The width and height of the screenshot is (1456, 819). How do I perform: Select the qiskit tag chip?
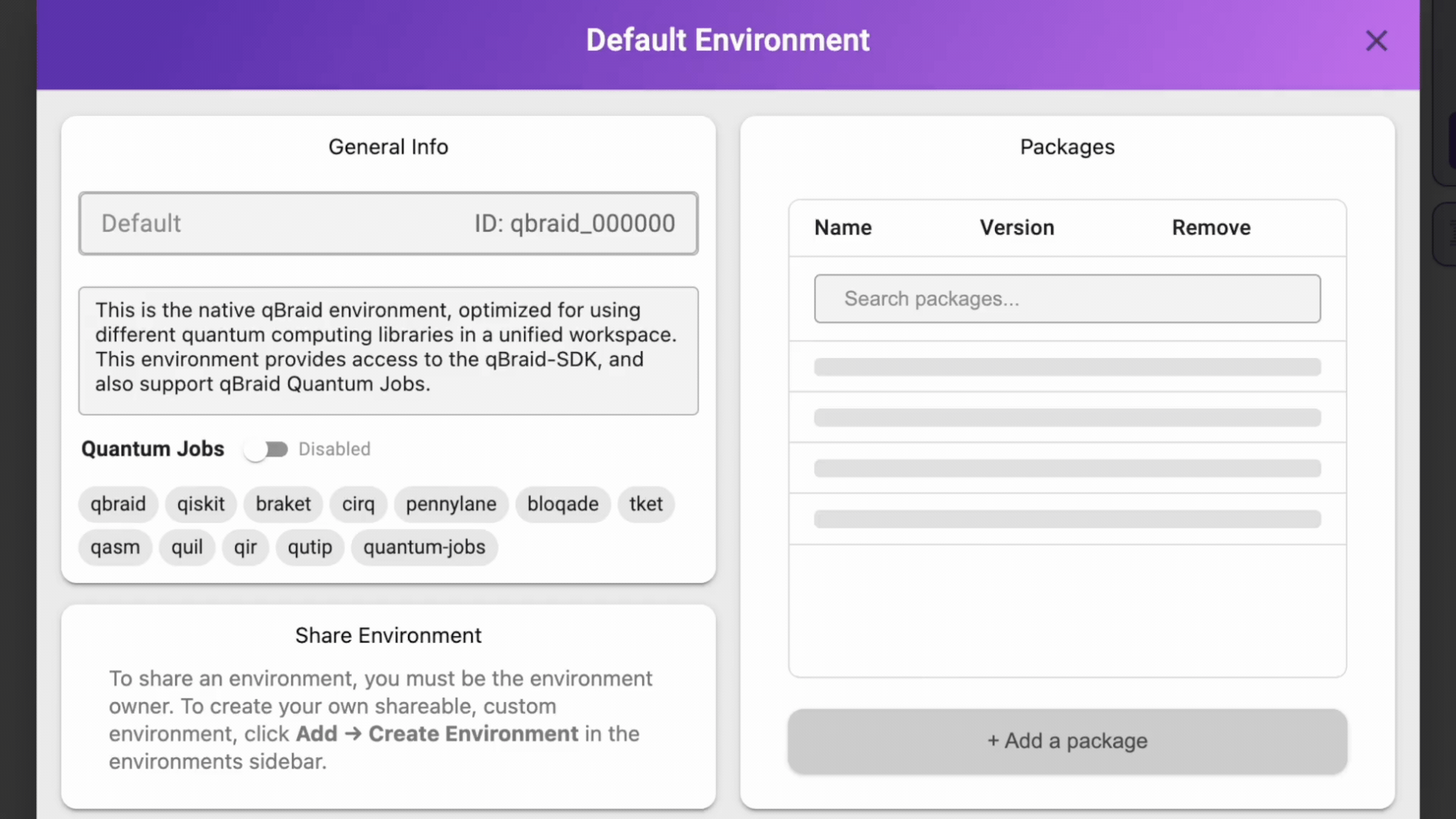pos(201,504)
